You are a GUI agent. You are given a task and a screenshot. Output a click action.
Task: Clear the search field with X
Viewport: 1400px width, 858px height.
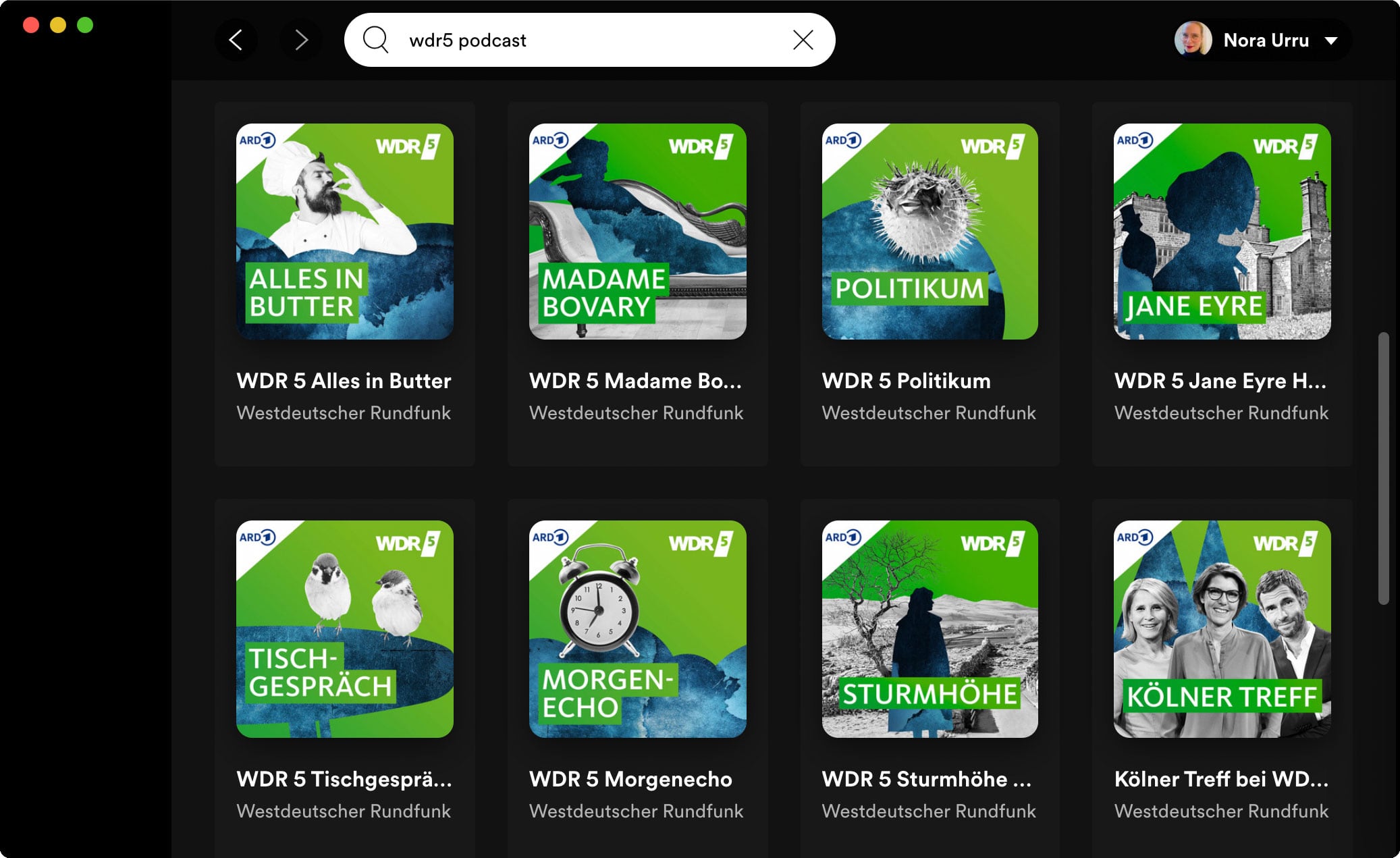(x=803, y=40)
